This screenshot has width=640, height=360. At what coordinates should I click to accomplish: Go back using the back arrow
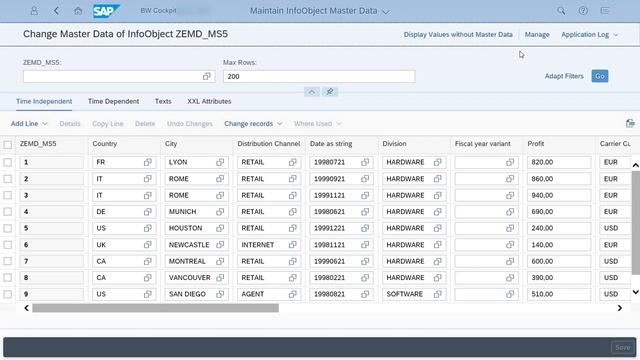(x=56, y=11)
